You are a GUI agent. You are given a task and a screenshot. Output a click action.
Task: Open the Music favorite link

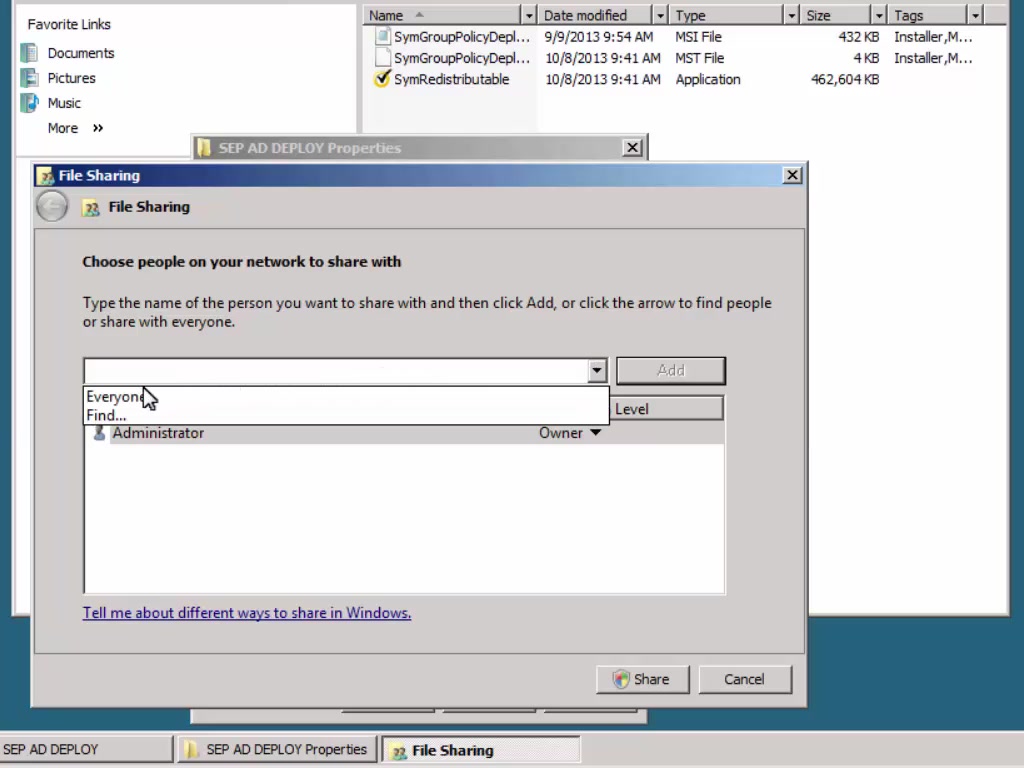(64, 103)
